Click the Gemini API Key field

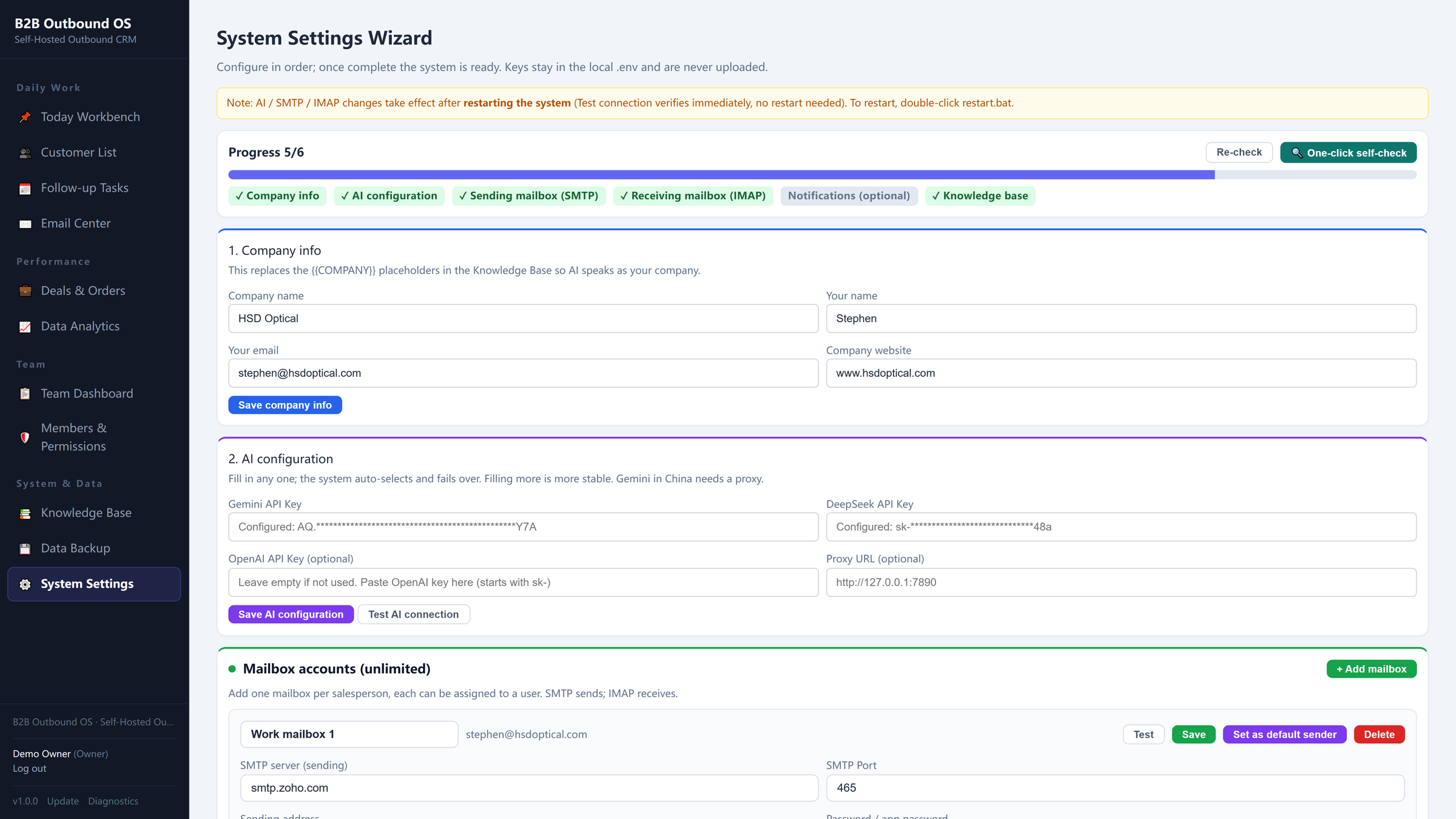(523, 527)
